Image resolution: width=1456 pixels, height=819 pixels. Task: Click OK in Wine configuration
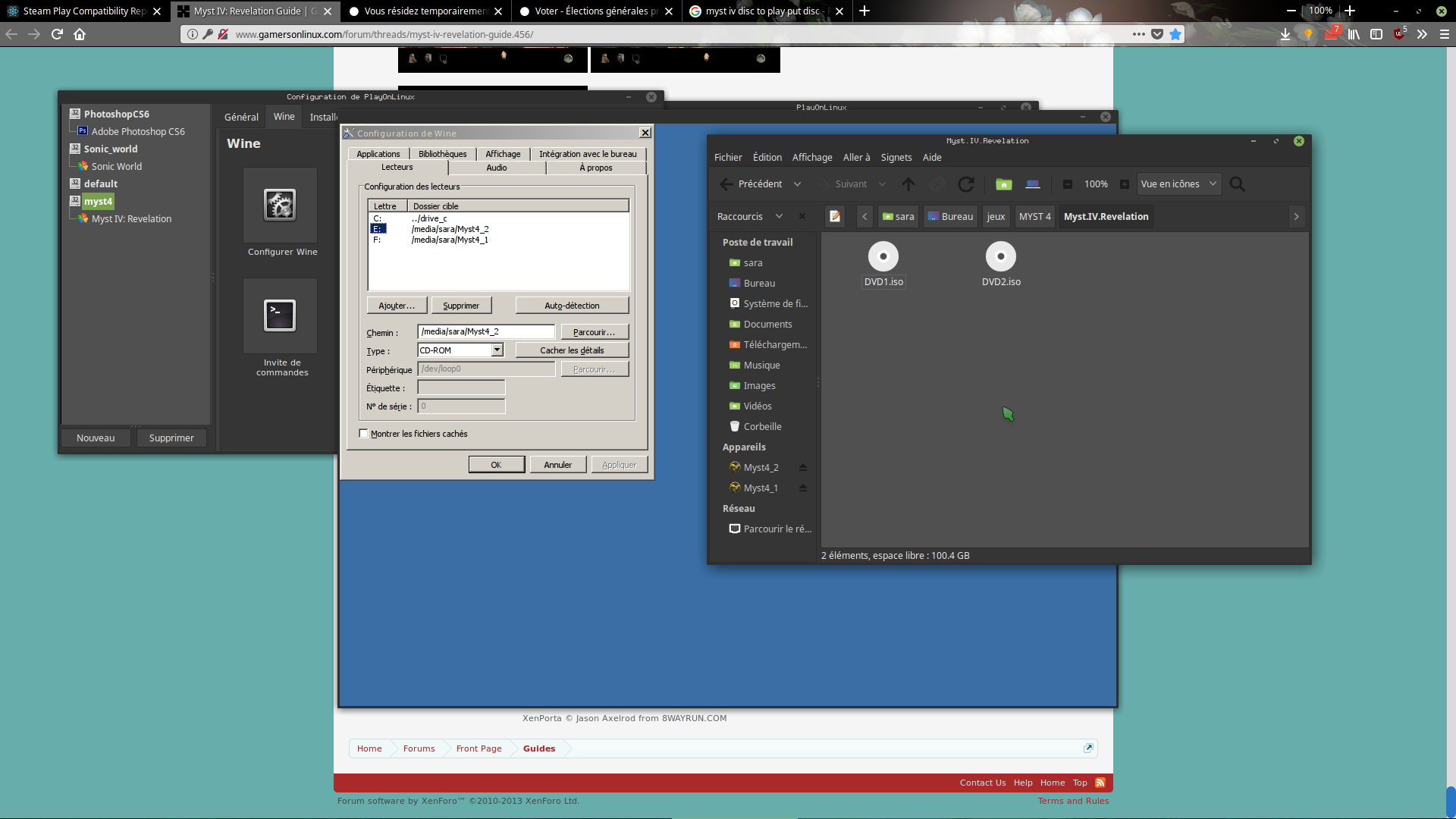496,465
